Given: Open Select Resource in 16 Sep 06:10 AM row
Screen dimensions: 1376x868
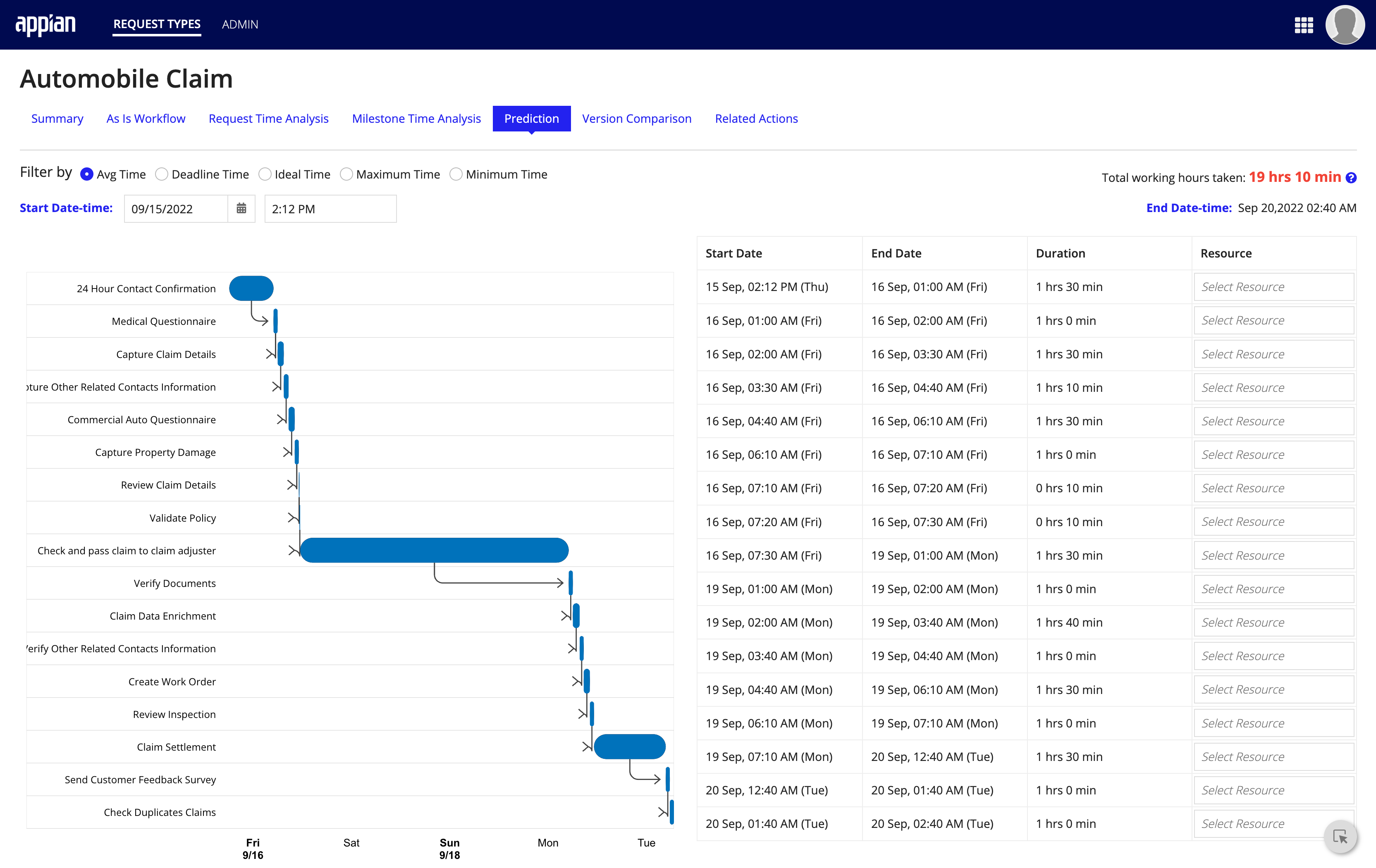Looking at the screenshot, I should 1274,455.
